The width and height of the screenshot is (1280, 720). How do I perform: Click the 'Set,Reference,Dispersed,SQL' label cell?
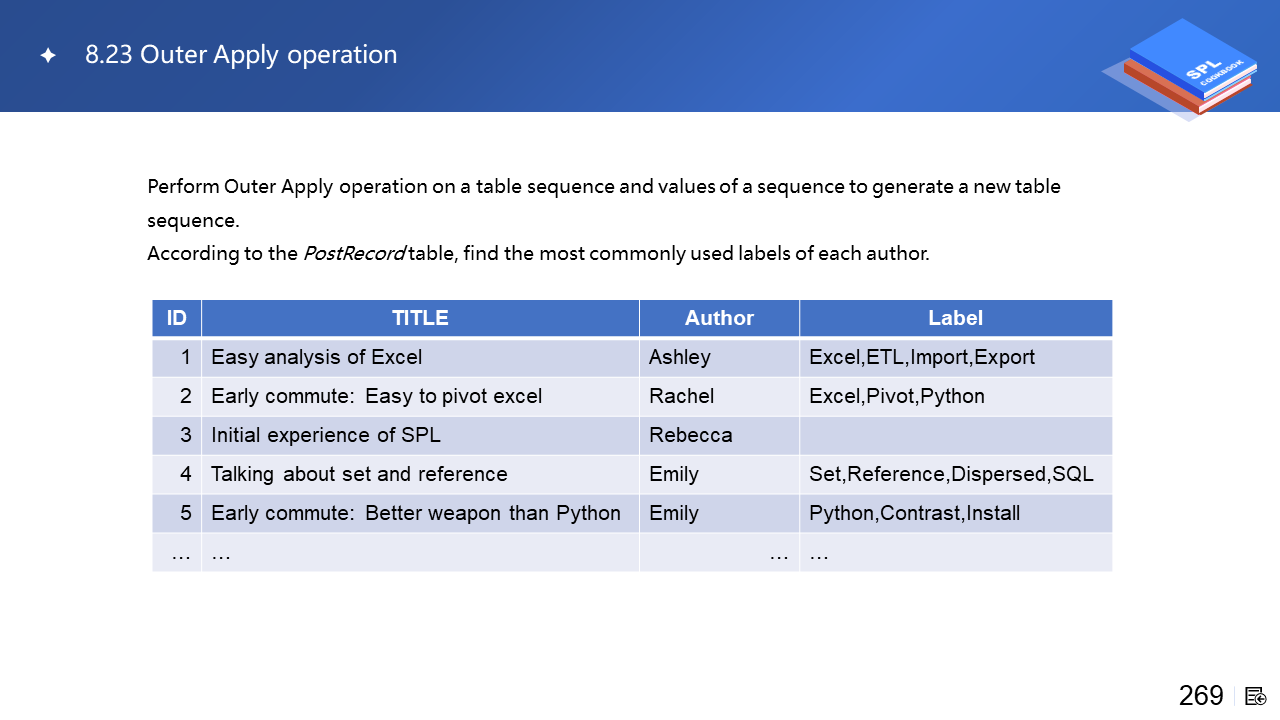pyautogui.click(x=951, y=474)
